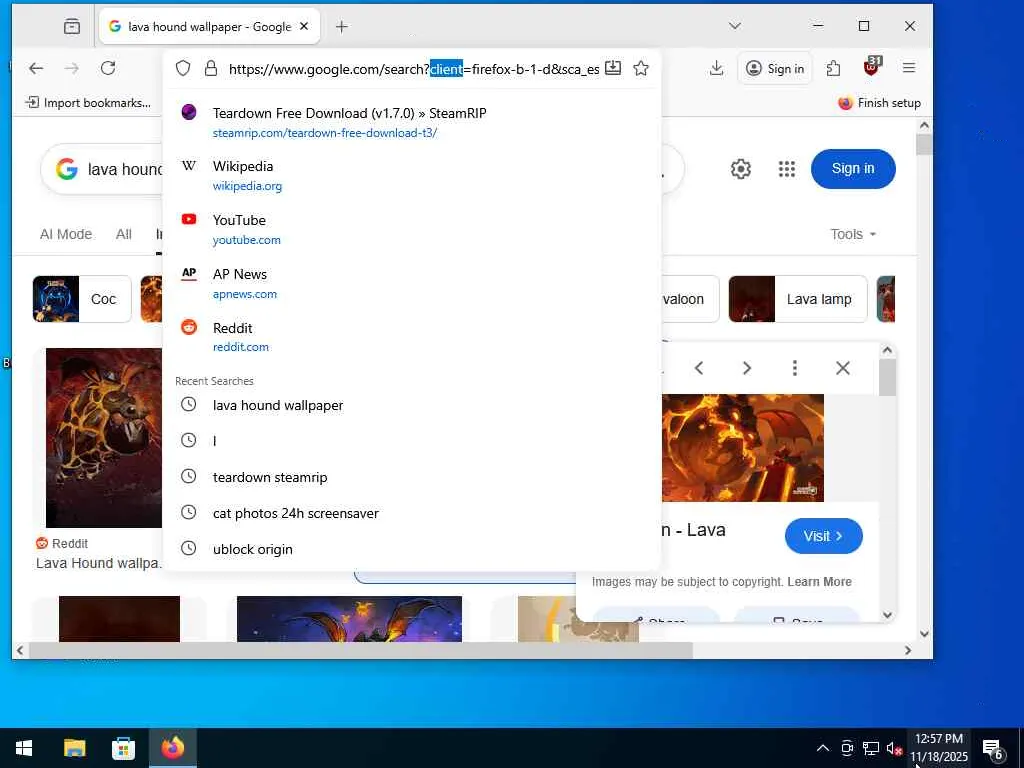Open Teardown Free Download SteamRIP suggestion
Screen dimensions: 1024x768
(x=411, y=122)
